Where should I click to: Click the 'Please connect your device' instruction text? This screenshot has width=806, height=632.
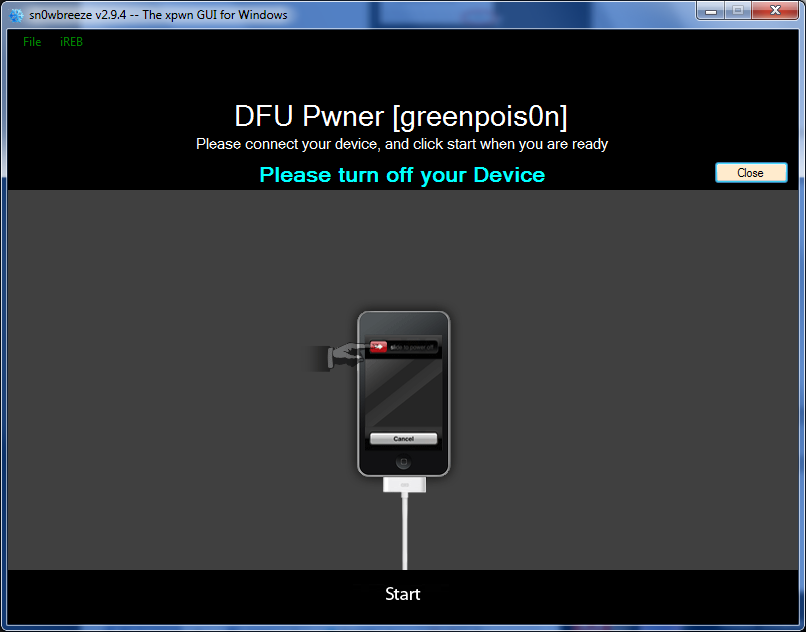402,144
